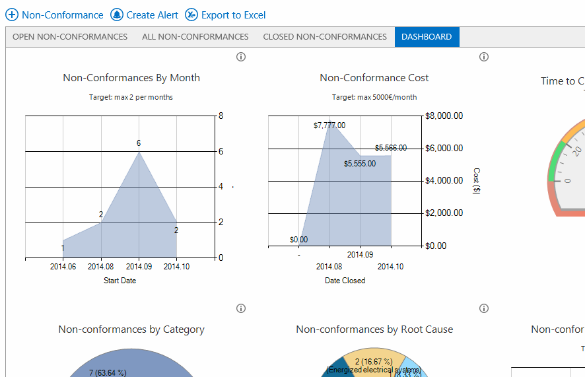585x377 pixels.
Task: Click Export to Excel link text
Action: click(234, 15)
